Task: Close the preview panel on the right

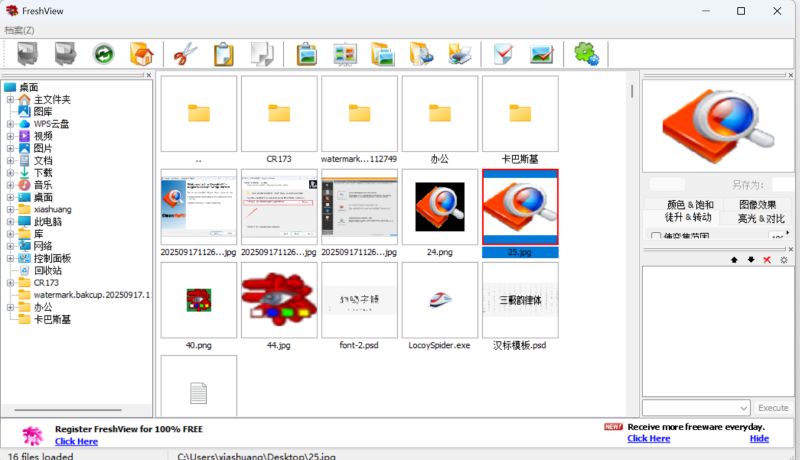Action: point(791,75)
